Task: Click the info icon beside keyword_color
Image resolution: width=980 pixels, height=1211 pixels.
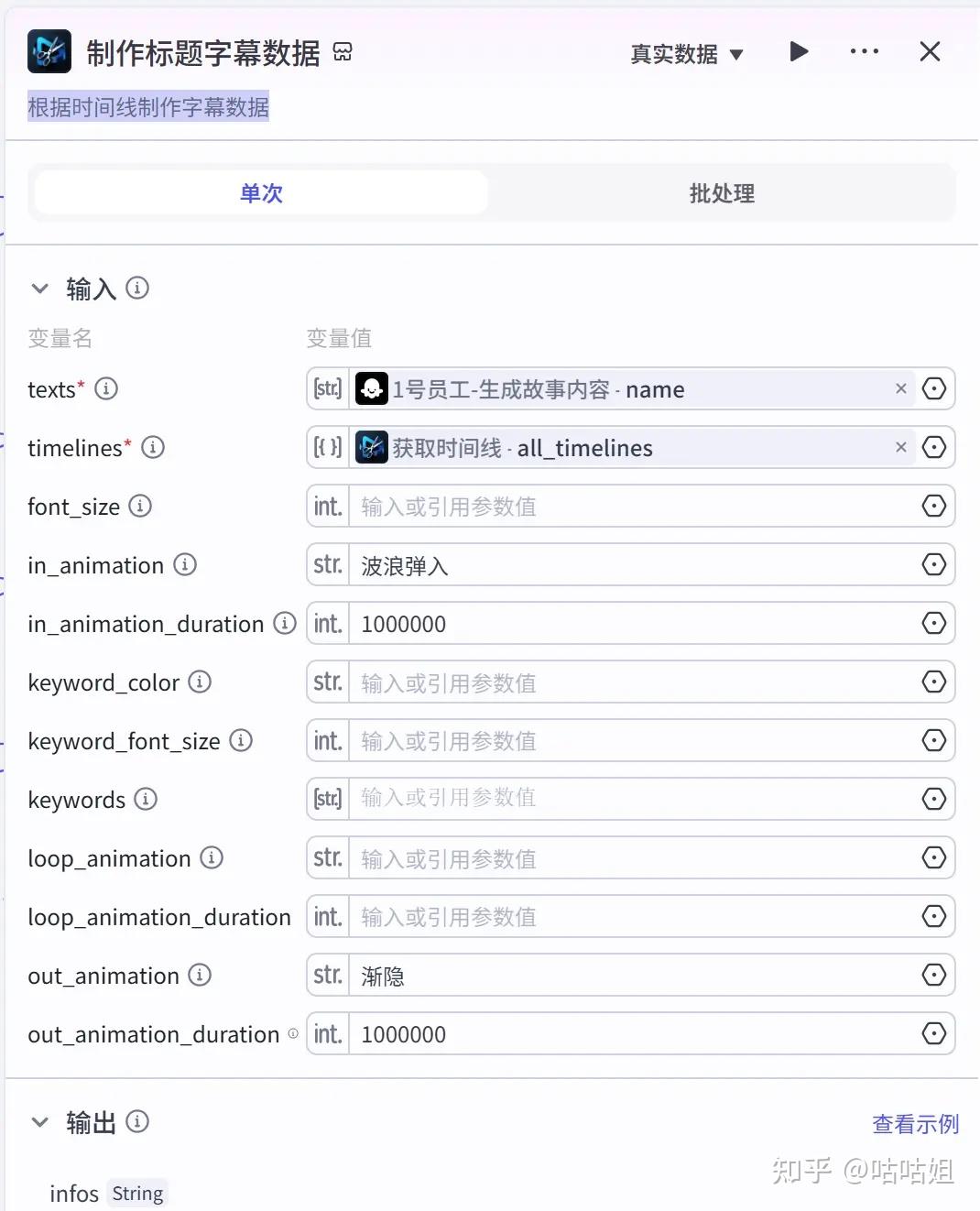Action: 200,682
